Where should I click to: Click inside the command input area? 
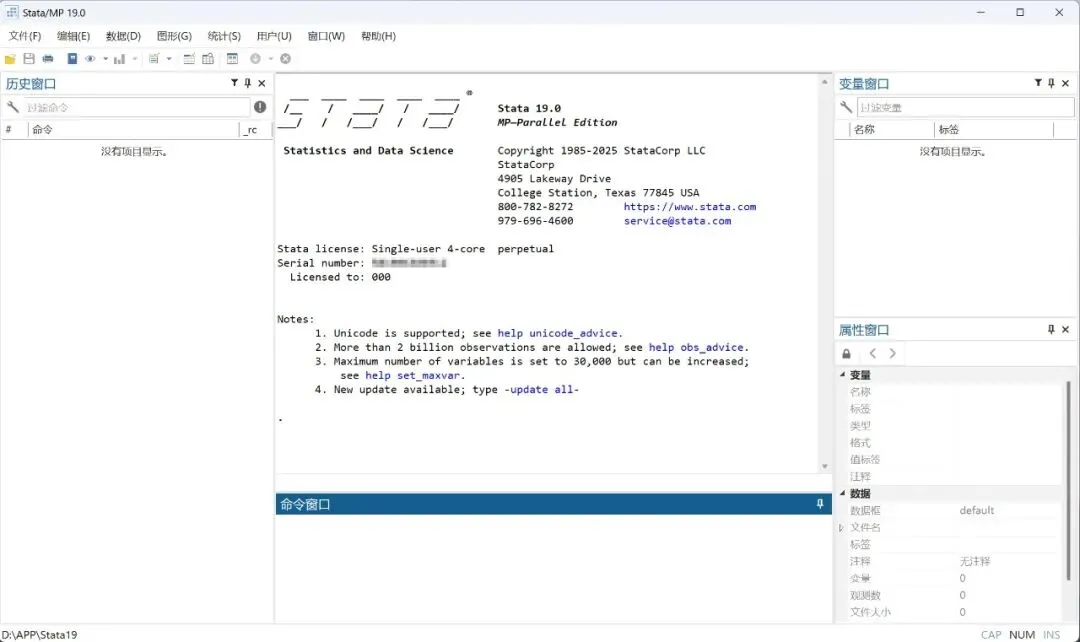pos(553,568)
